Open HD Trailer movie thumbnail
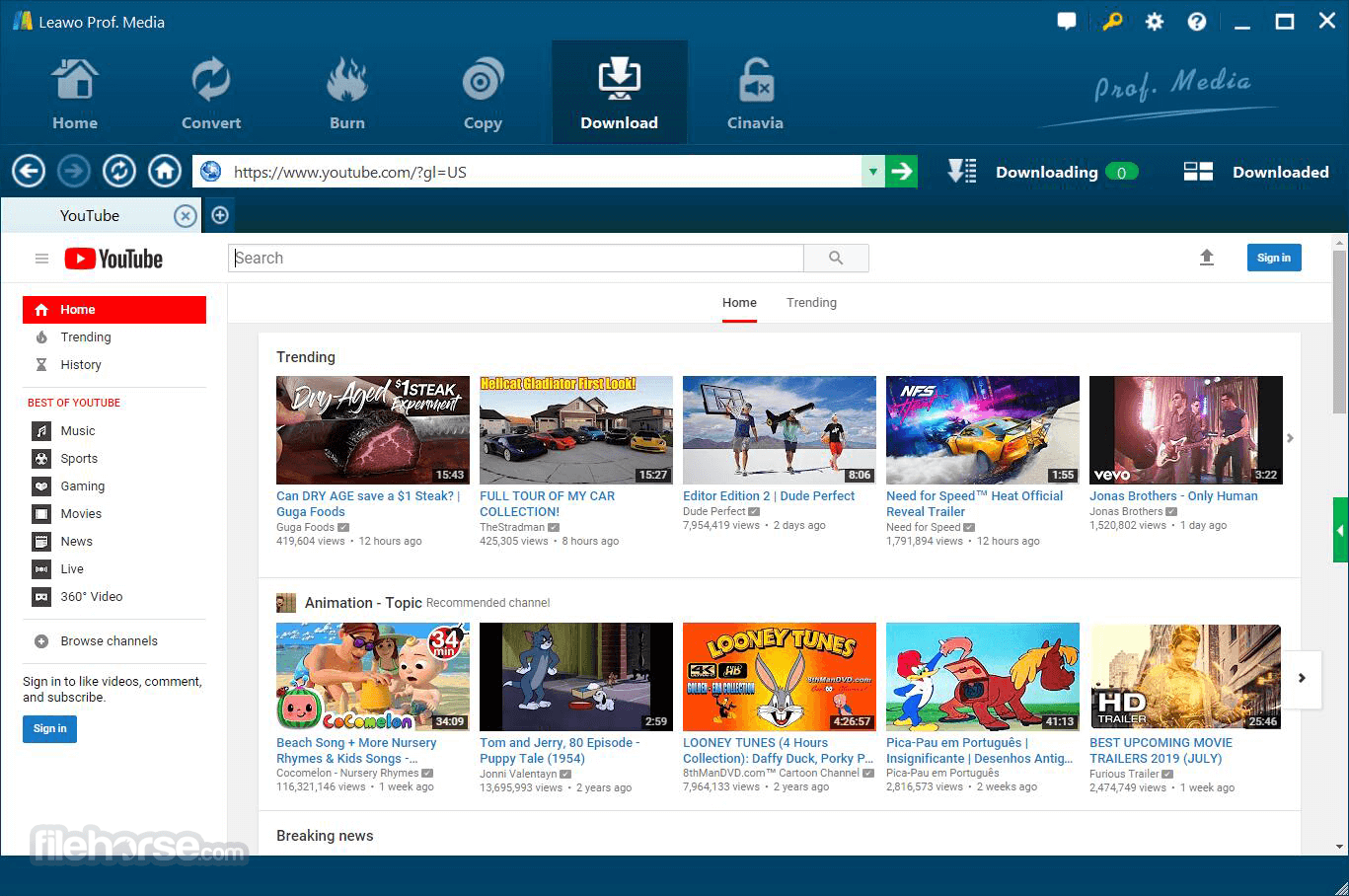This screenshot has height=896, width=1349. point(1185,677)
